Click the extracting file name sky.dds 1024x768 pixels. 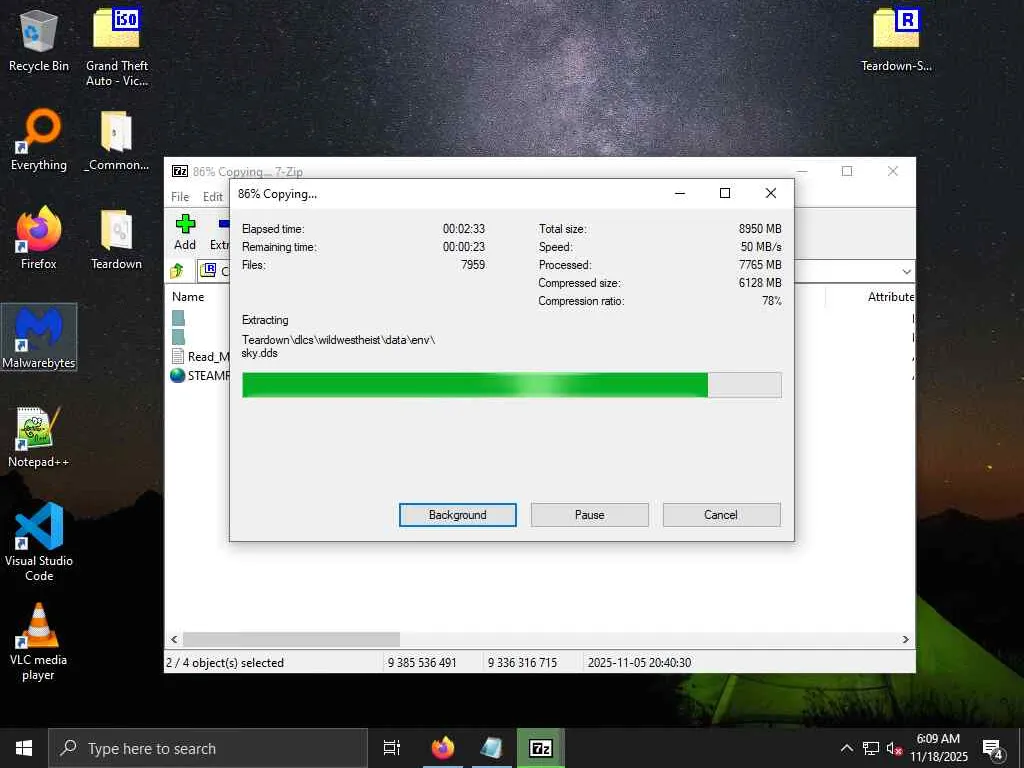point(259,353)
